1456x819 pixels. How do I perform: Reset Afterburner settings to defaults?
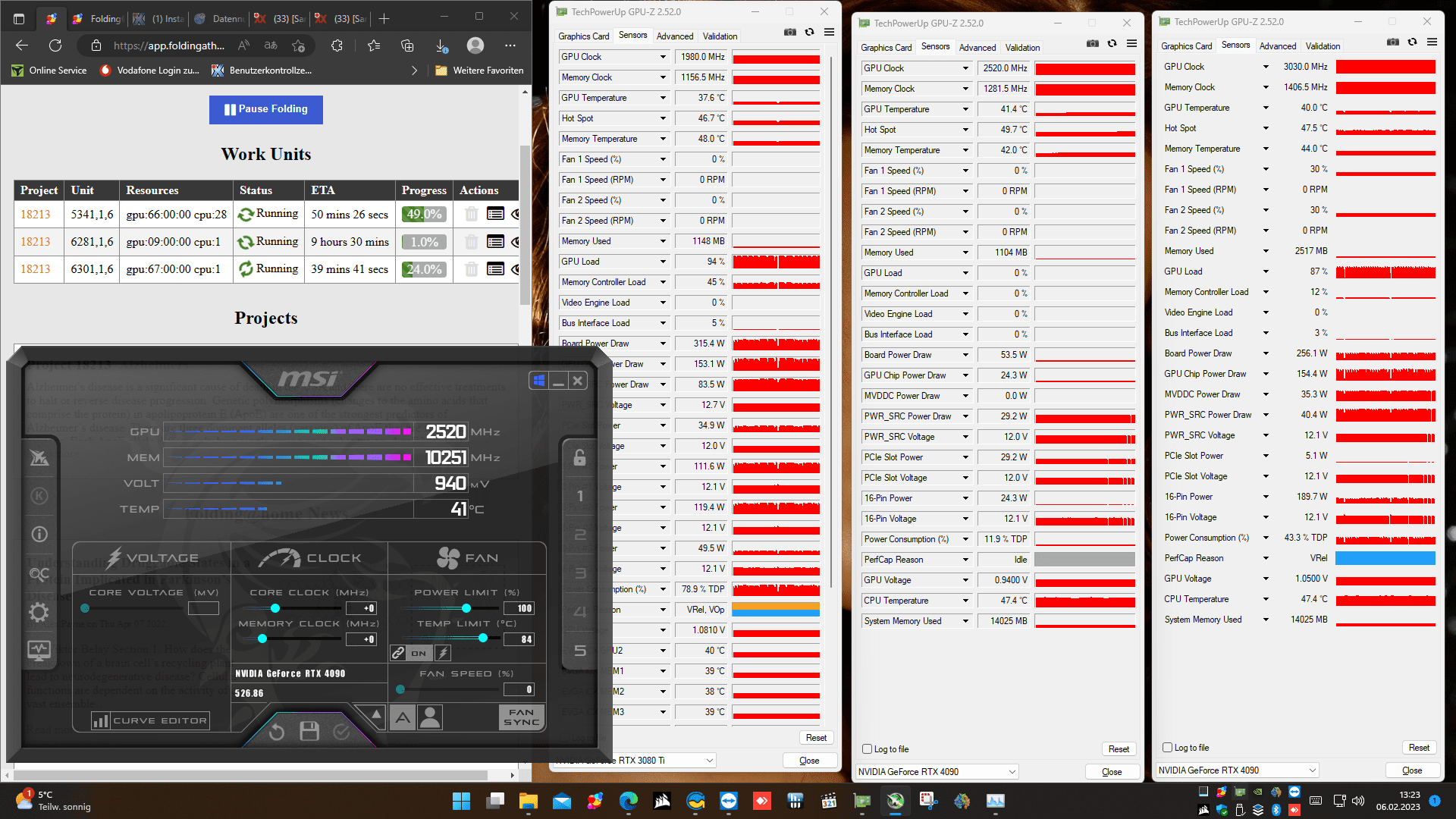coord(277,731)
